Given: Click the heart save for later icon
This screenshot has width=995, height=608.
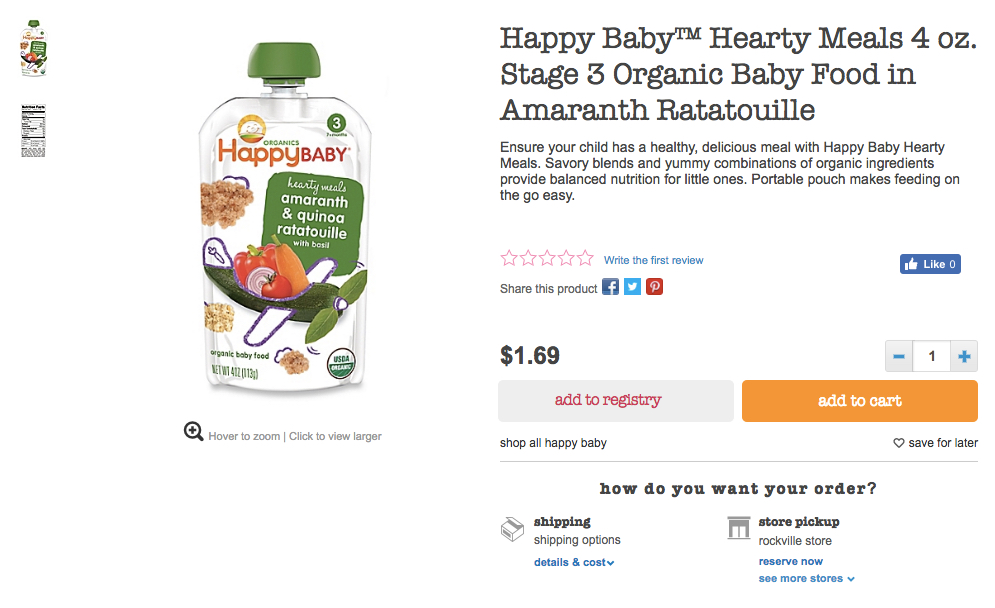Looking at the screenshot, I should click(x=899, y=443).
